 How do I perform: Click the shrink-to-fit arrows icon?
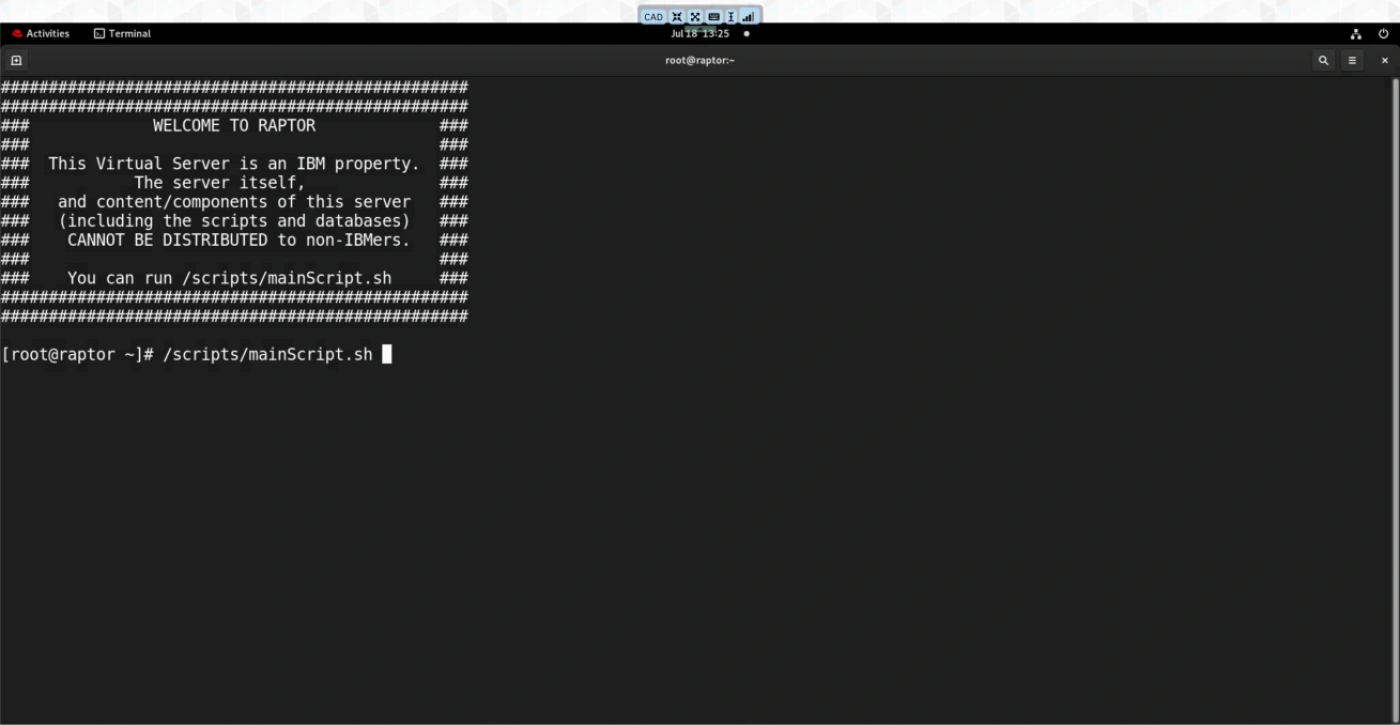click(677, 17)
